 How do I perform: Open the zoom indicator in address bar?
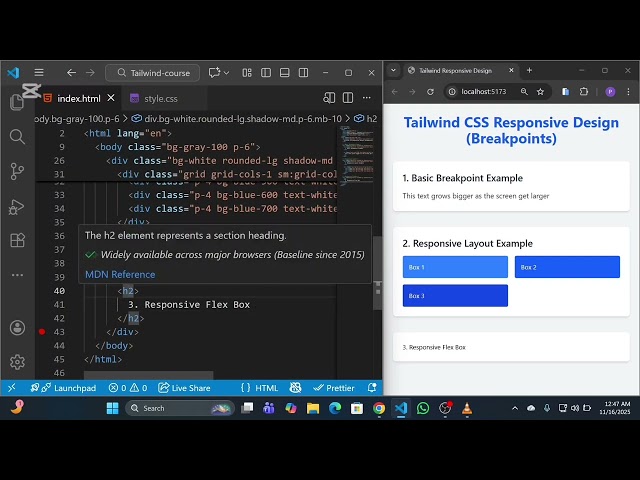point(524,92)
